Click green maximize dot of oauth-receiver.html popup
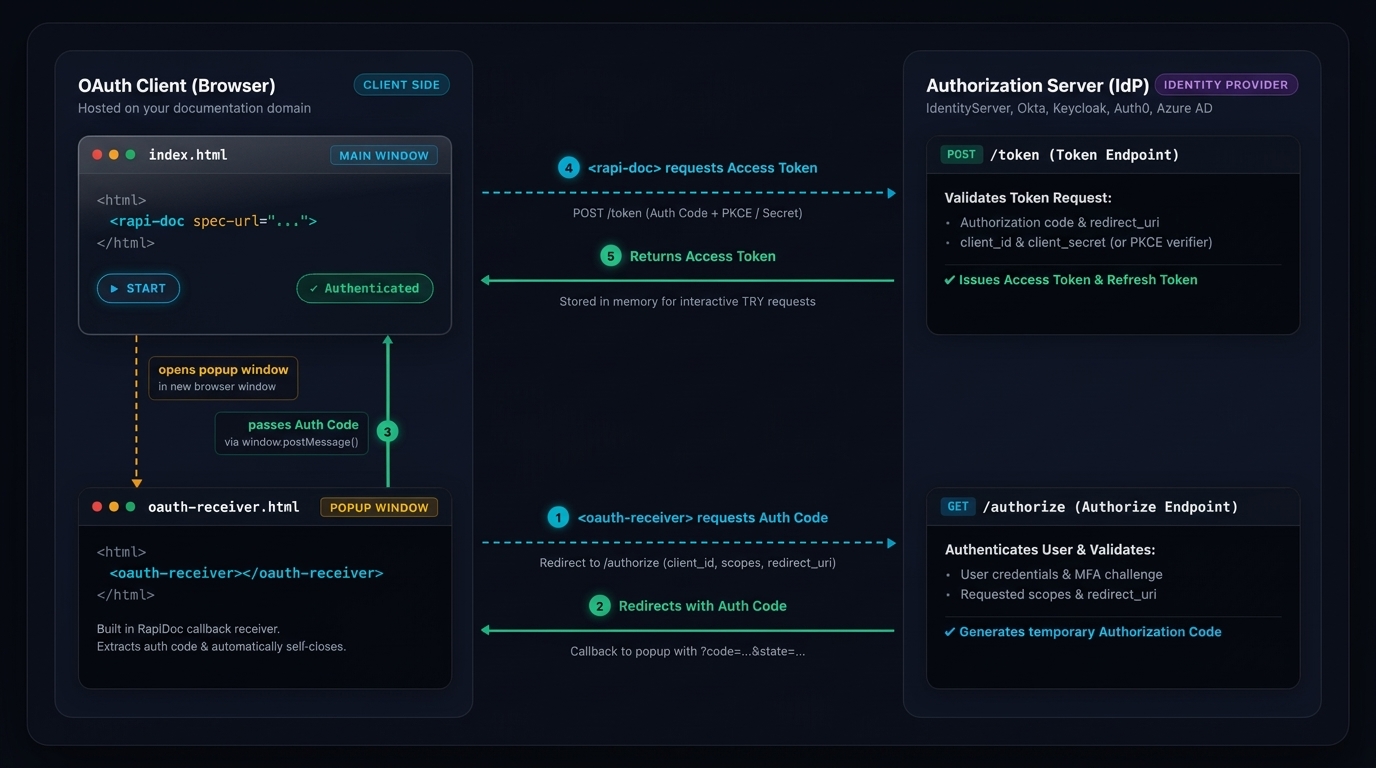The height and width of the screenshot is (768, 1376). pyautogui.click(x=130, y=507)
